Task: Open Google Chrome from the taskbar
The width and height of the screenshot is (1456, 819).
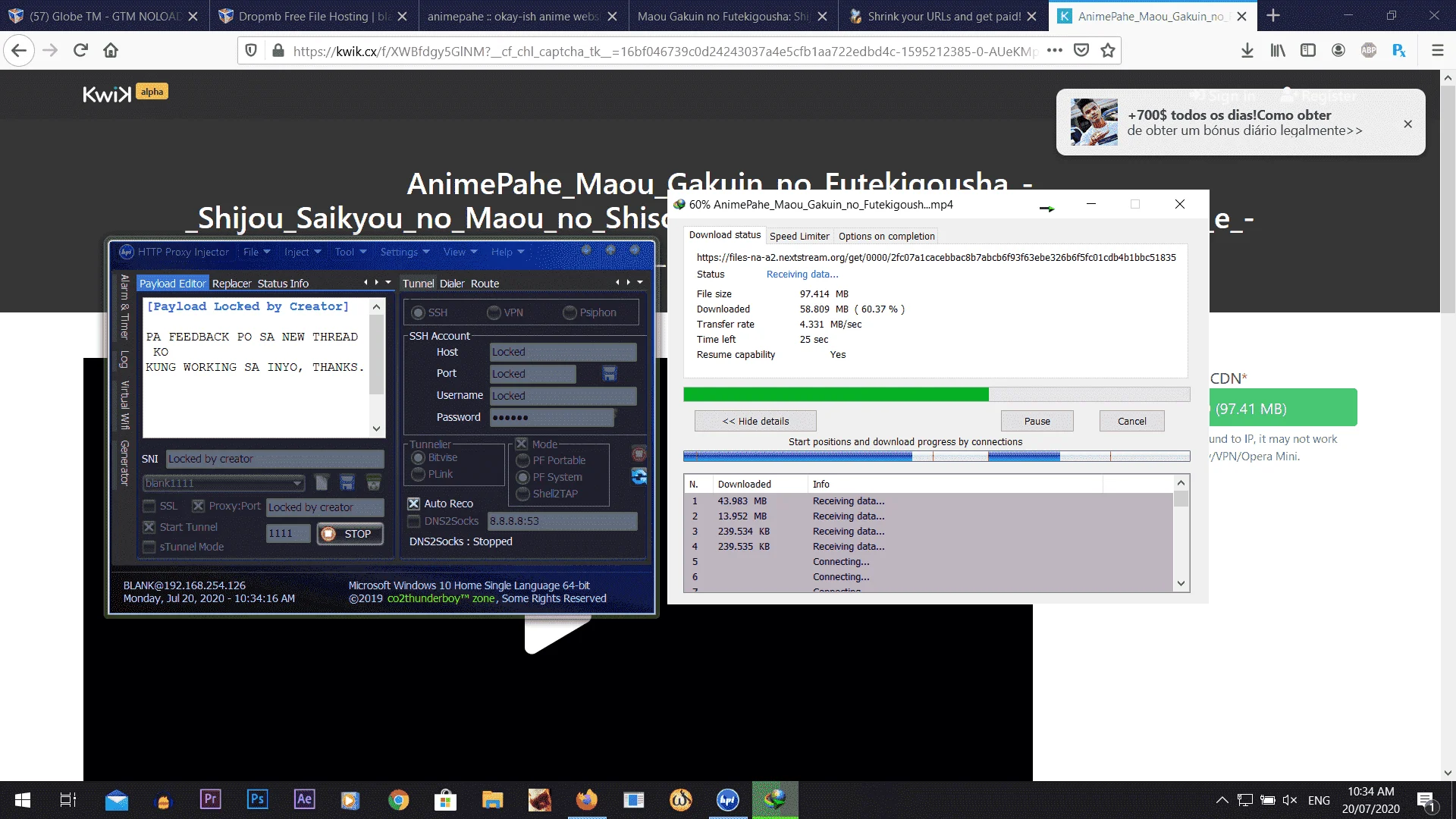Action: [x=398, y=800]
